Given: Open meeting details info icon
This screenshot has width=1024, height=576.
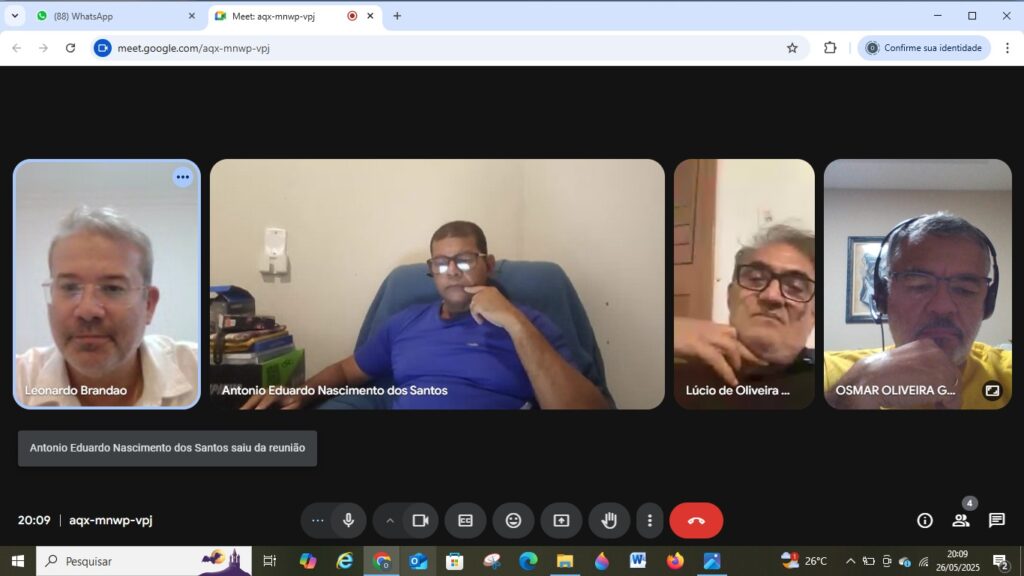Looking at the screenshot, I should pyautogui.click(x=925, y=520).
